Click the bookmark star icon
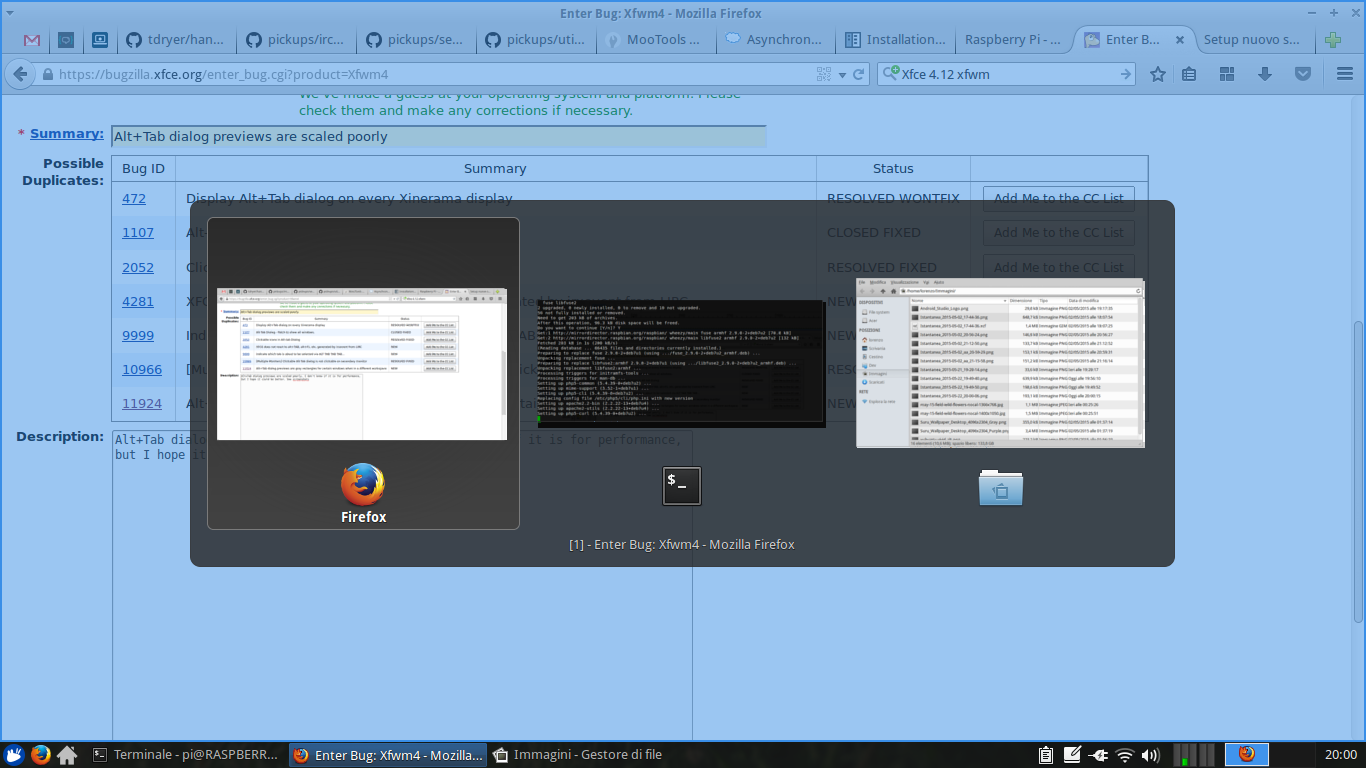Screen dimensions: 1366x768 [1158, 74]
